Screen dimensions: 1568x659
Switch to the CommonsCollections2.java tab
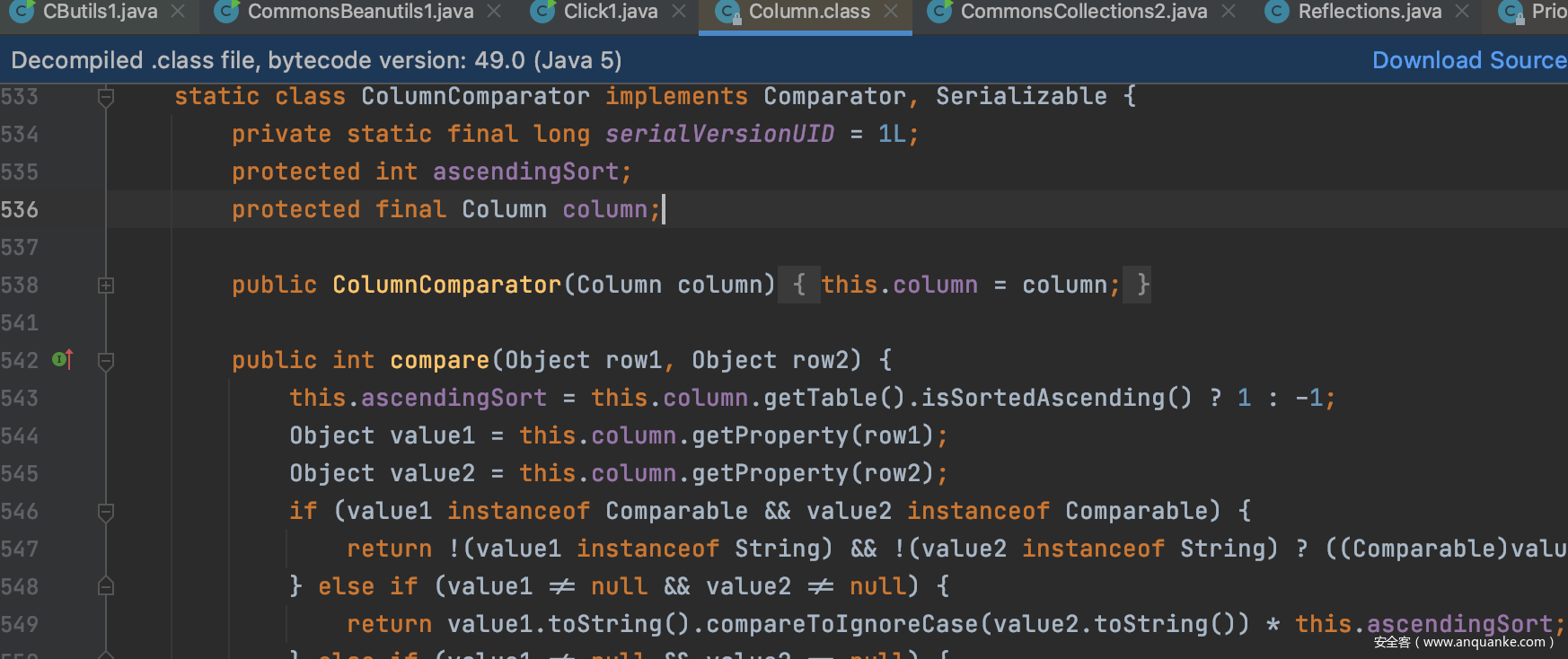coord(1083,12)
